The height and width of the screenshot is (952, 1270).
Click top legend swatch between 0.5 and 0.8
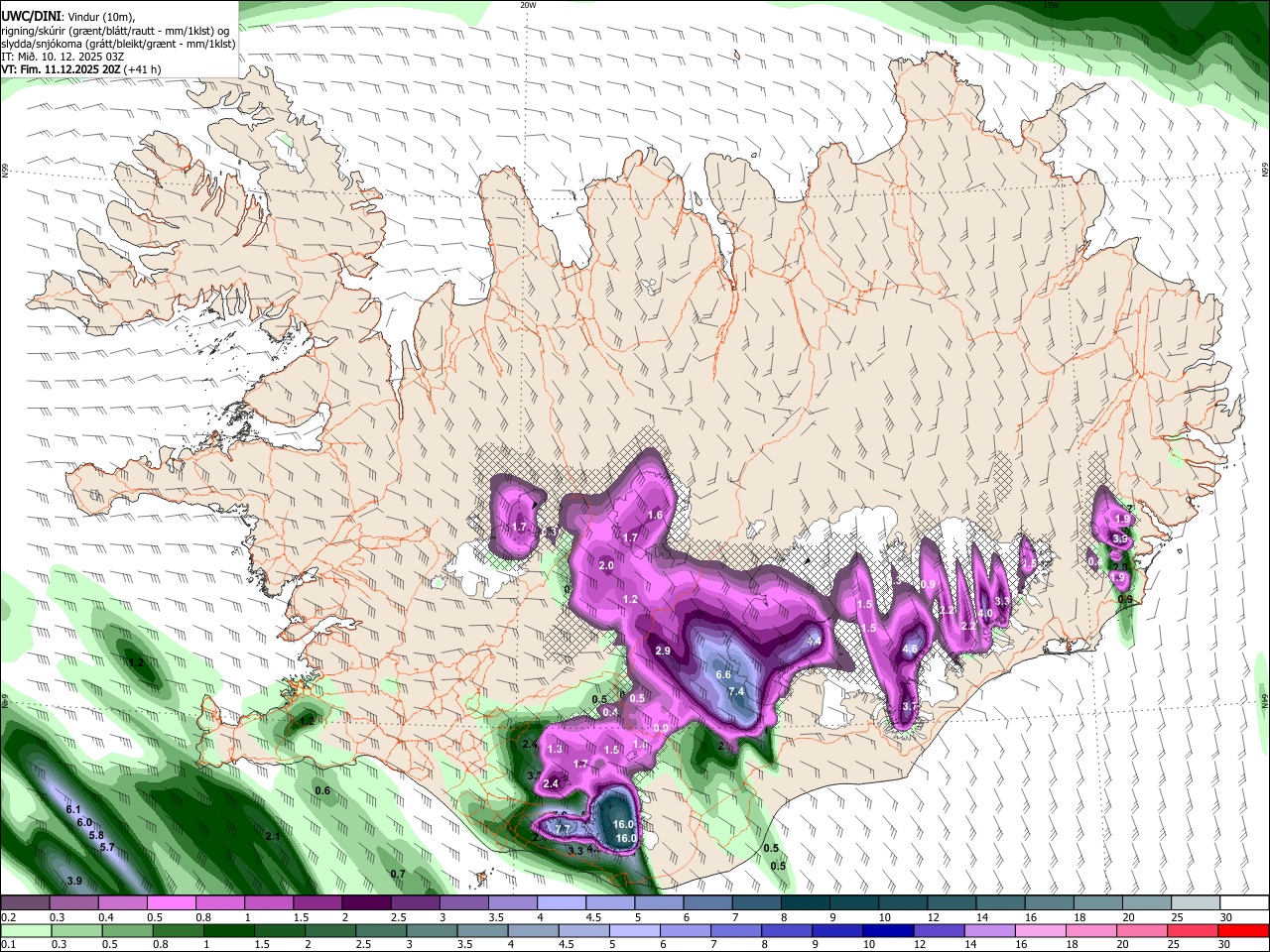pos(172,902)
